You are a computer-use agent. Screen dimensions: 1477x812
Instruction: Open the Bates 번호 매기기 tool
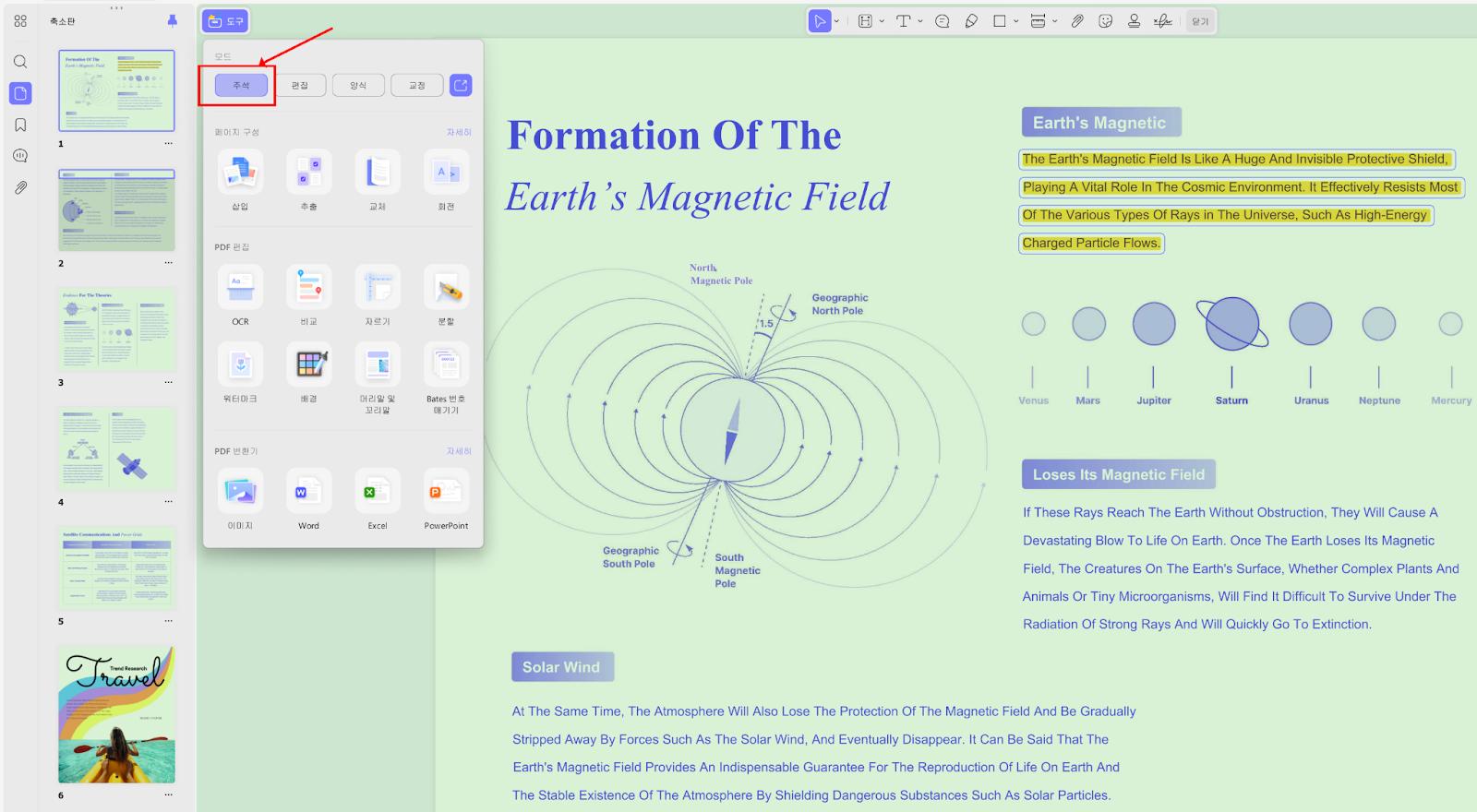tap(446, 364)
